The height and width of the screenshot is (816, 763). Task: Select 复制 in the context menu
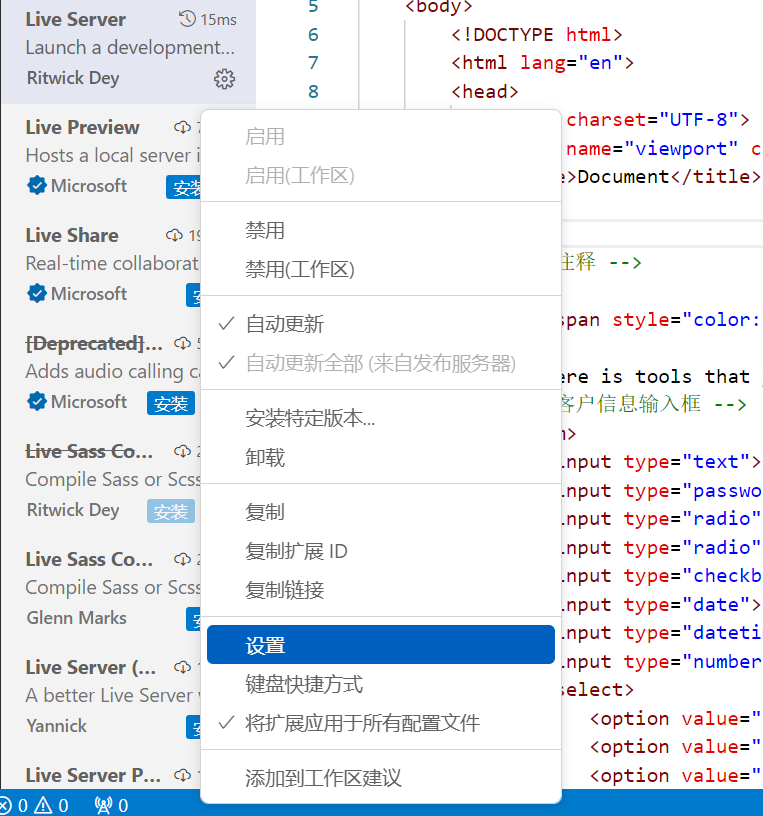(380, 512)
